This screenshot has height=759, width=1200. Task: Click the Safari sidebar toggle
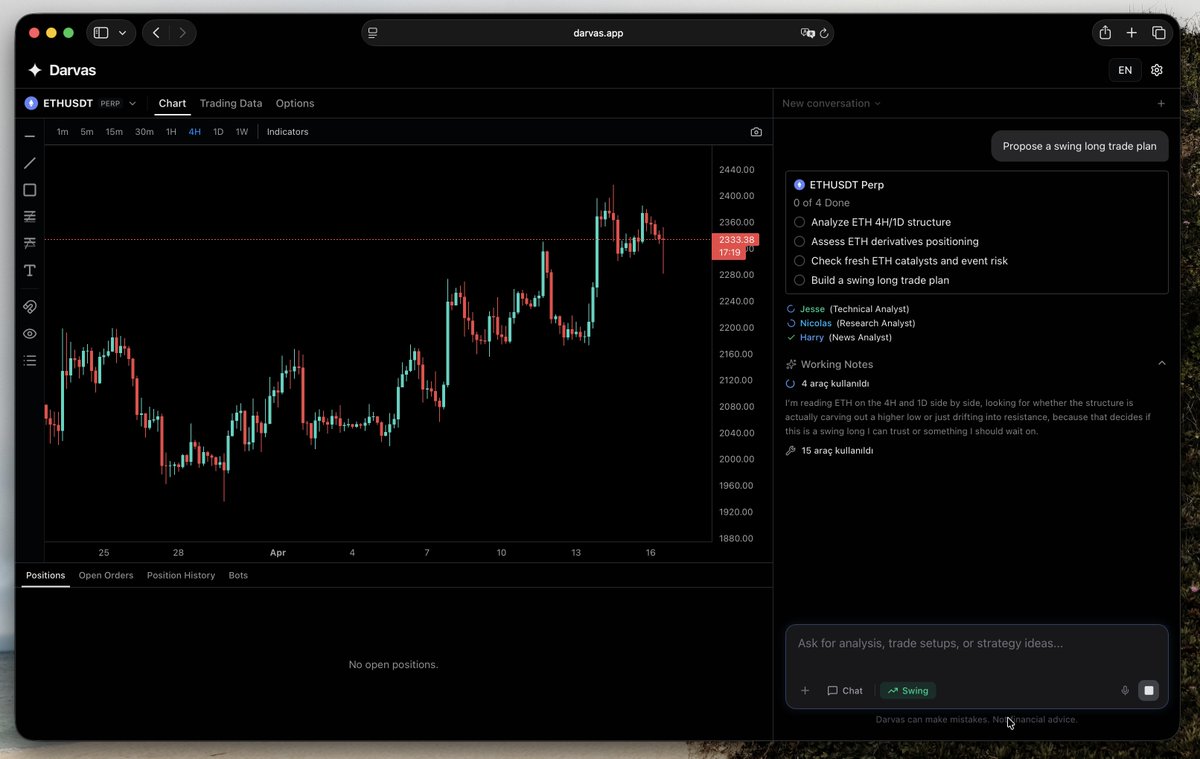pos(101,33)
